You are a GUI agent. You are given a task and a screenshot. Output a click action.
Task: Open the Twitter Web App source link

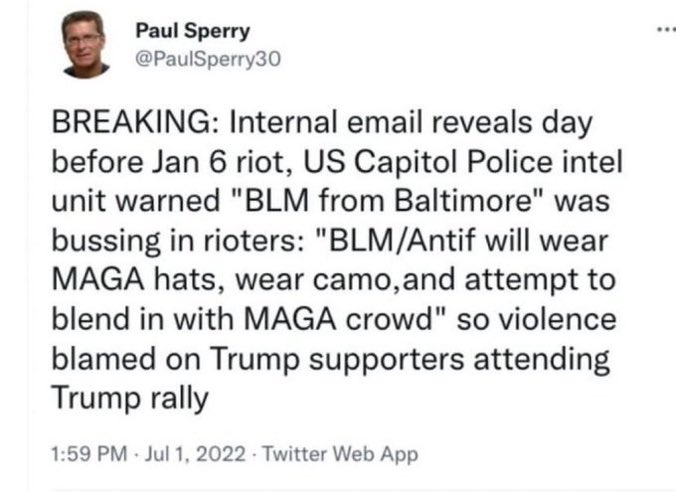(341, 453)
